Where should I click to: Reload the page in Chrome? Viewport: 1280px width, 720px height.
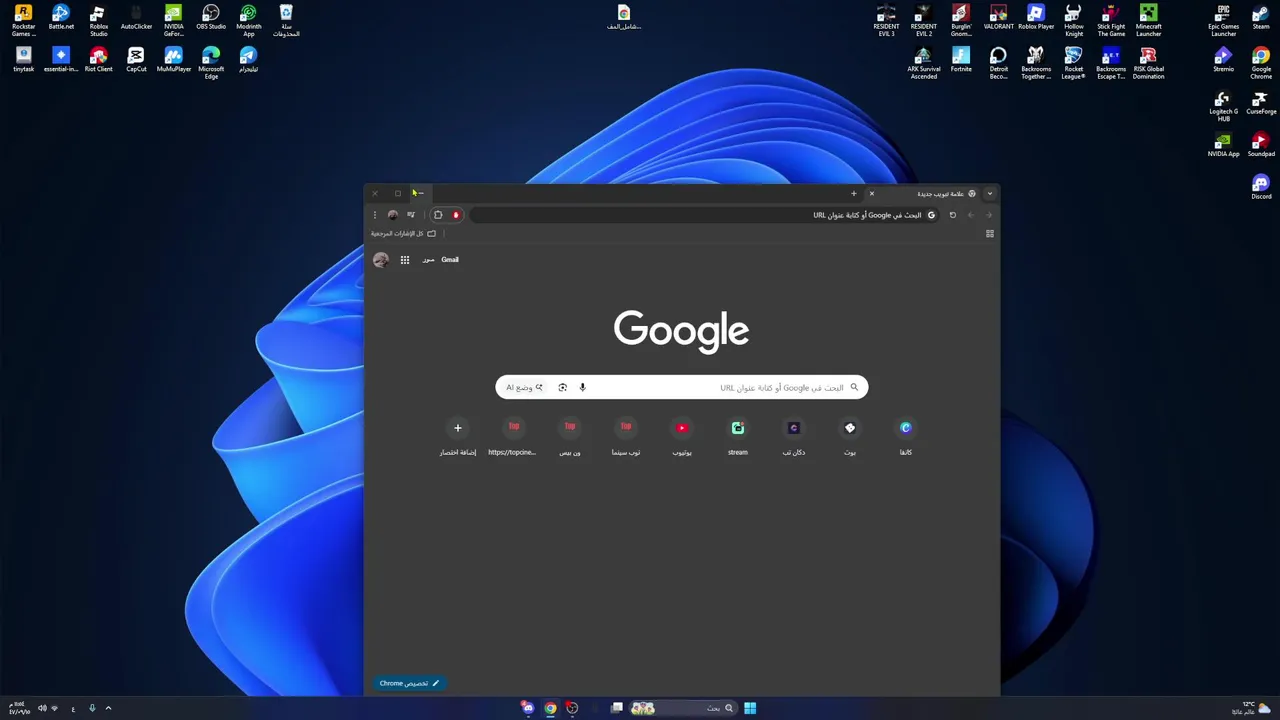tap(952, 215)
